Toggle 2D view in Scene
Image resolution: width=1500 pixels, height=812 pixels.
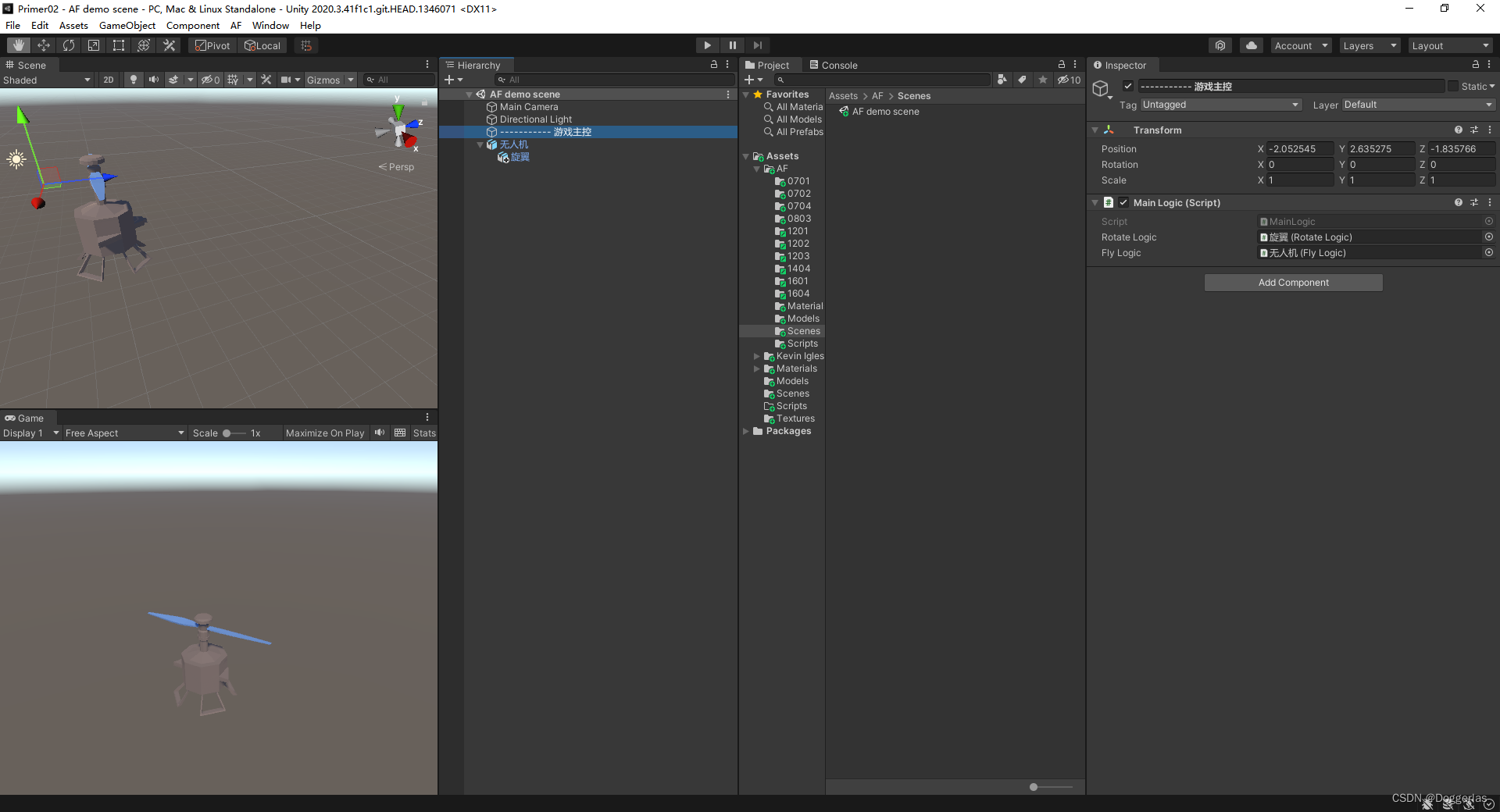(x=109, y=80)
